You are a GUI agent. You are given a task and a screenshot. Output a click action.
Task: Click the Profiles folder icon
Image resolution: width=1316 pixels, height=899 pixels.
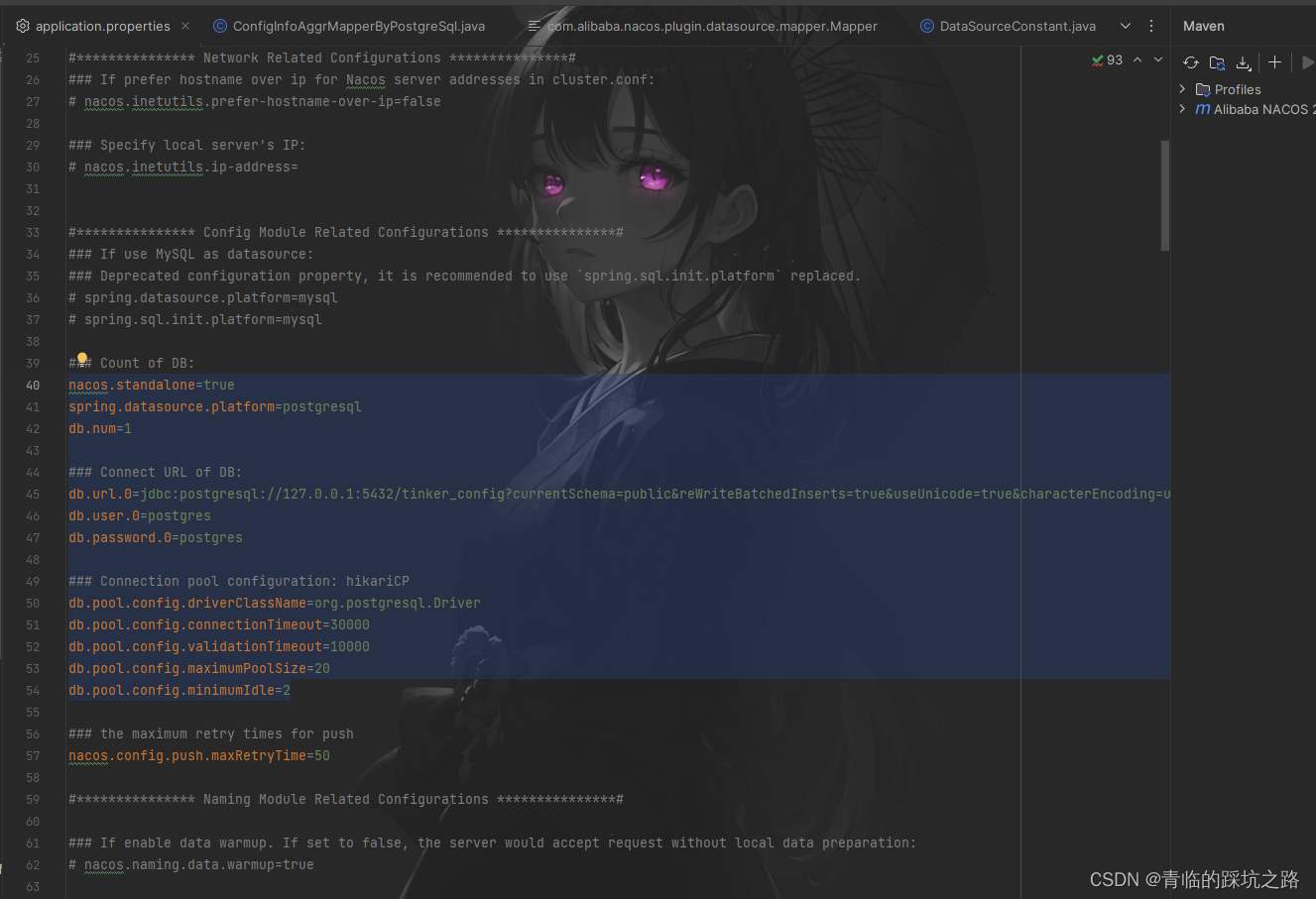point(1203,89)
